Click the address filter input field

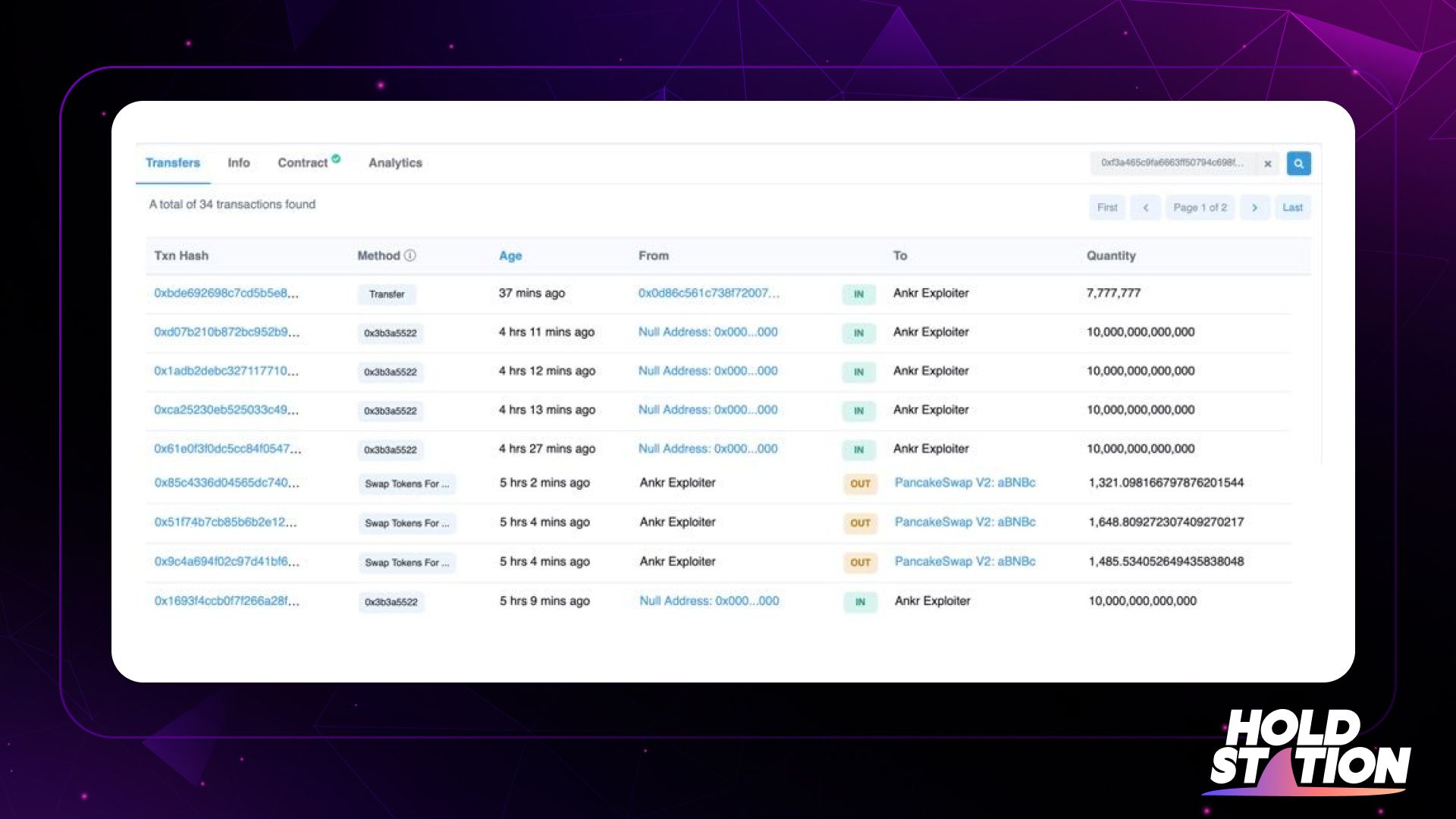(1173, 163)
